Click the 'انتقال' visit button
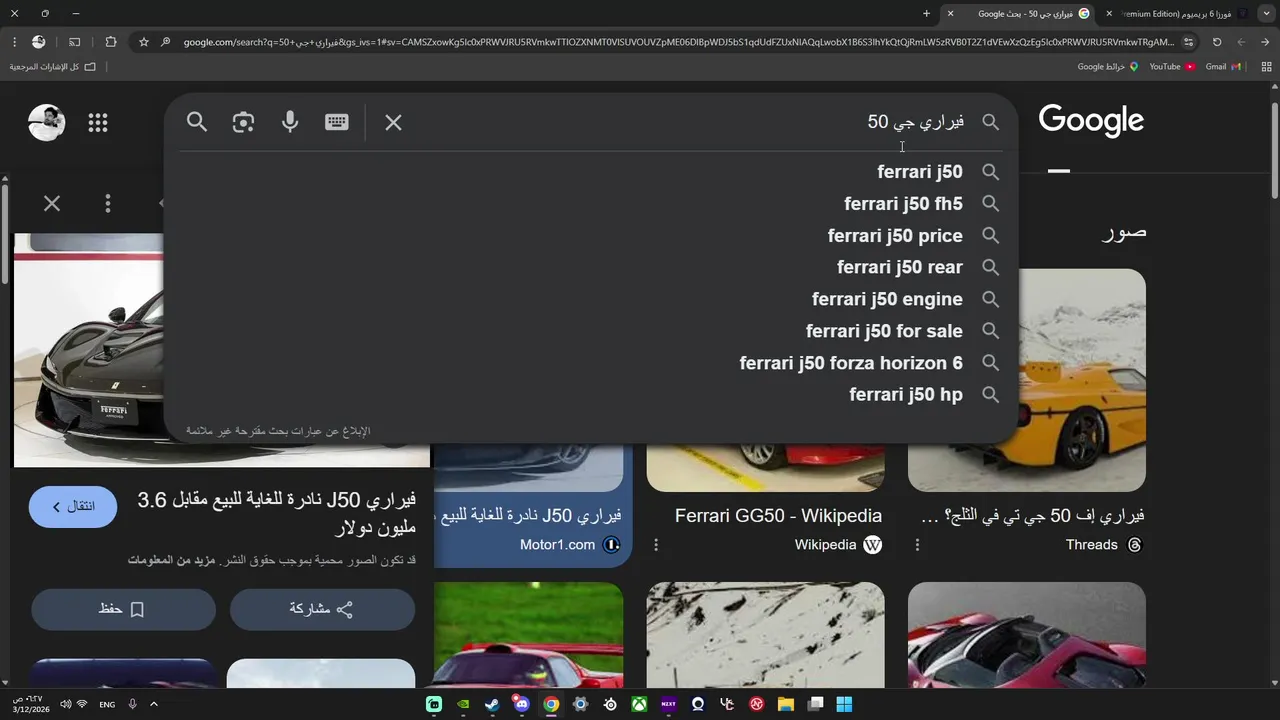This screenshot has height=720, width=1280. point(73,507)
